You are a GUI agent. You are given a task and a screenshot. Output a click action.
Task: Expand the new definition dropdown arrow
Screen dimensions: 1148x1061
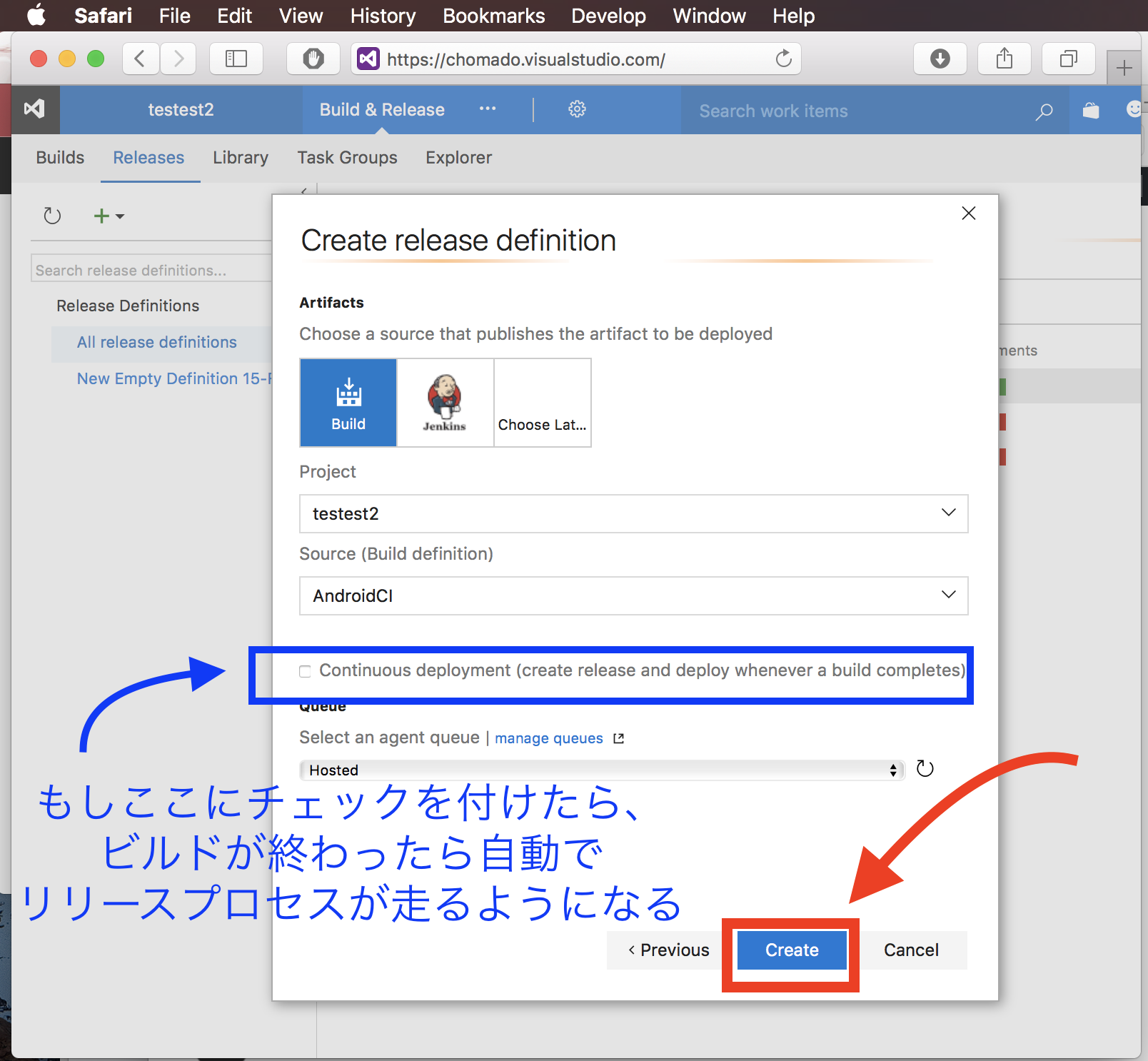(120, 216)
